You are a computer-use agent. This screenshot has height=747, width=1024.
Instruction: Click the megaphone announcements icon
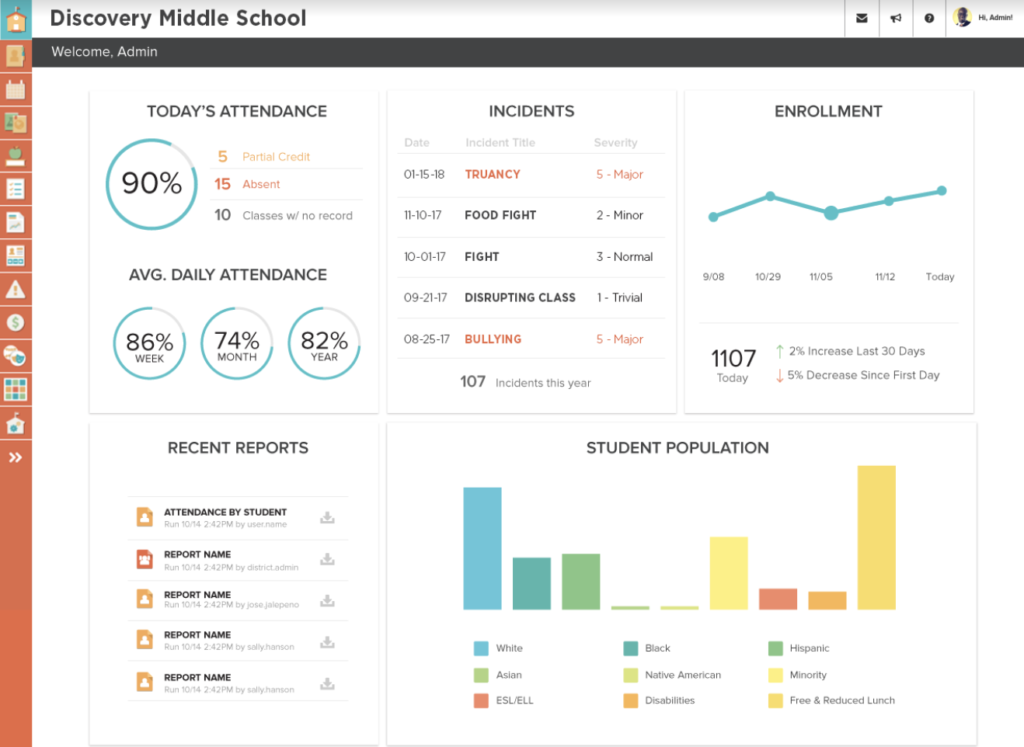pos(896,18)
